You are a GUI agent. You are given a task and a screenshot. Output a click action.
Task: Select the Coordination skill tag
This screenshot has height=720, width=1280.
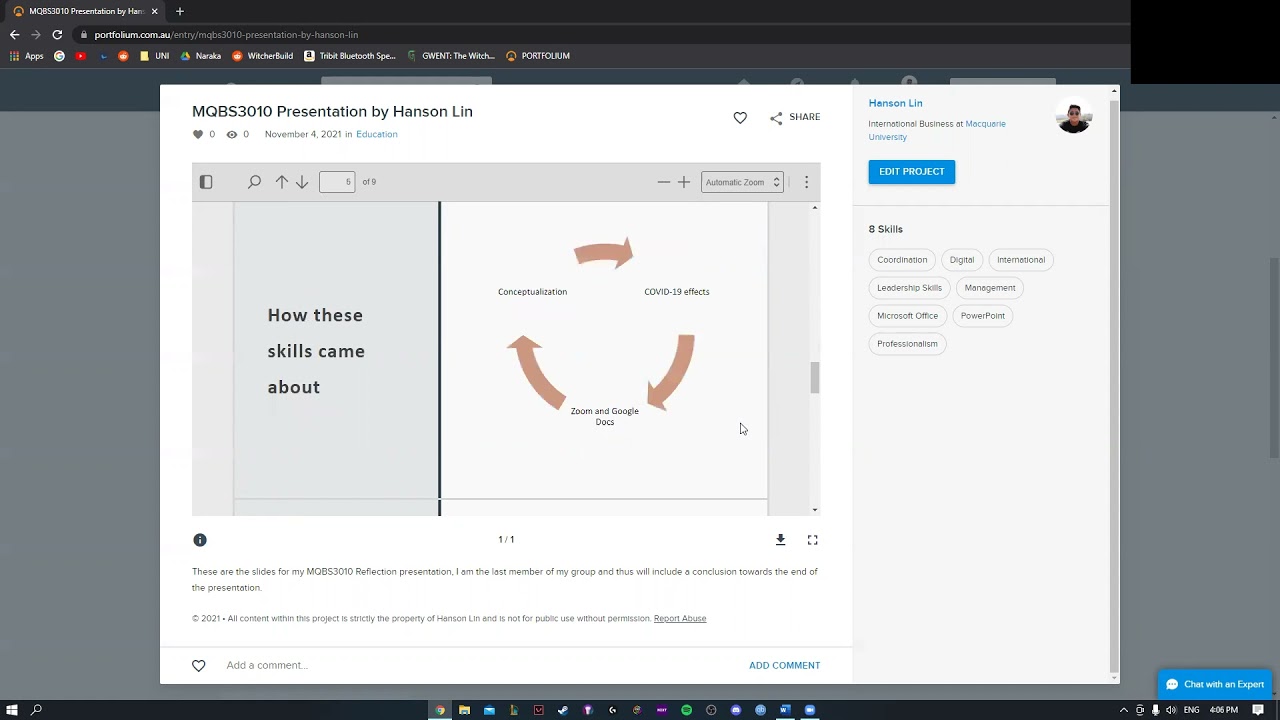(902, 260)
